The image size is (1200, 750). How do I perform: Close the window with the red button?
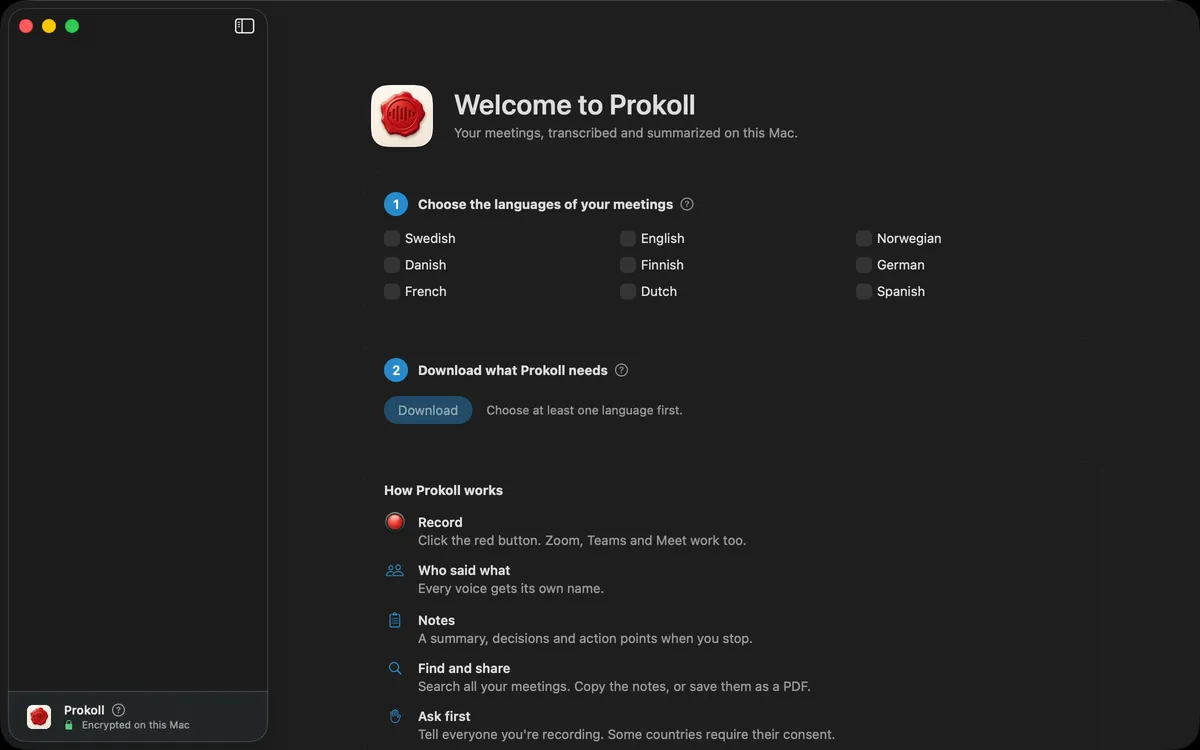[26, 26]
